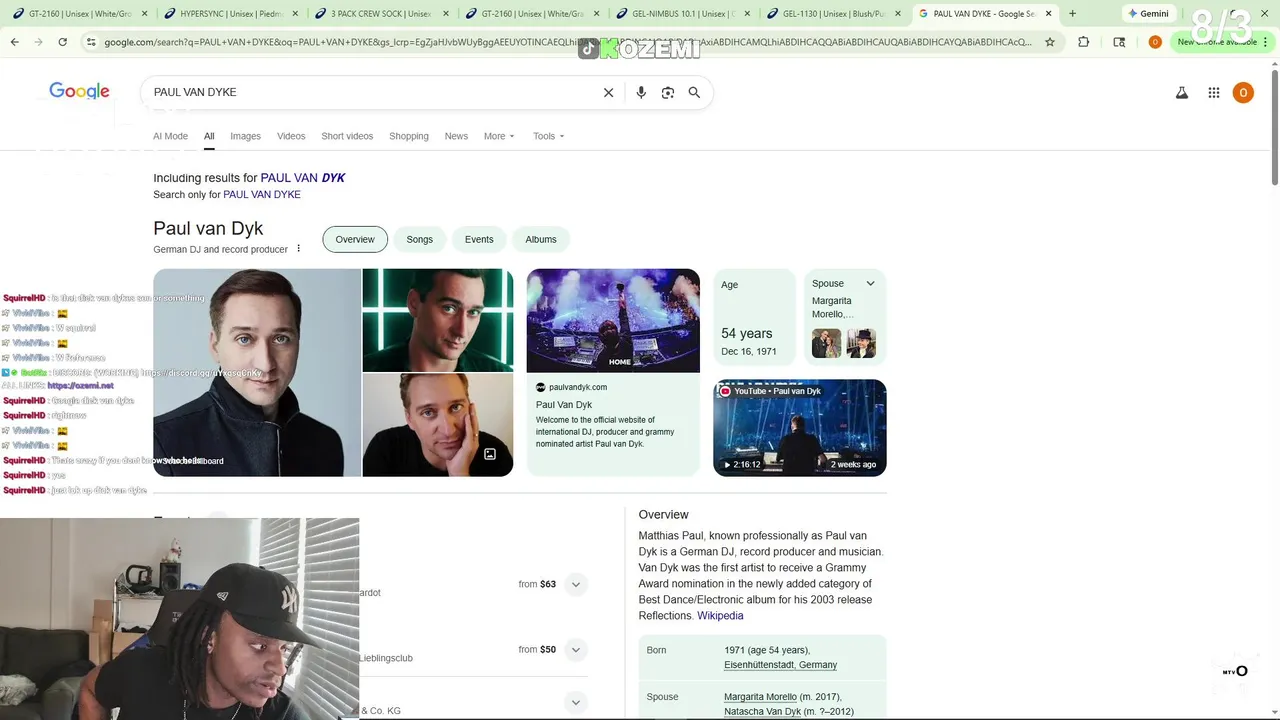The image size is (1280, 720).
Task: Switch to AI Mode tab
Action: pos(170,136)
